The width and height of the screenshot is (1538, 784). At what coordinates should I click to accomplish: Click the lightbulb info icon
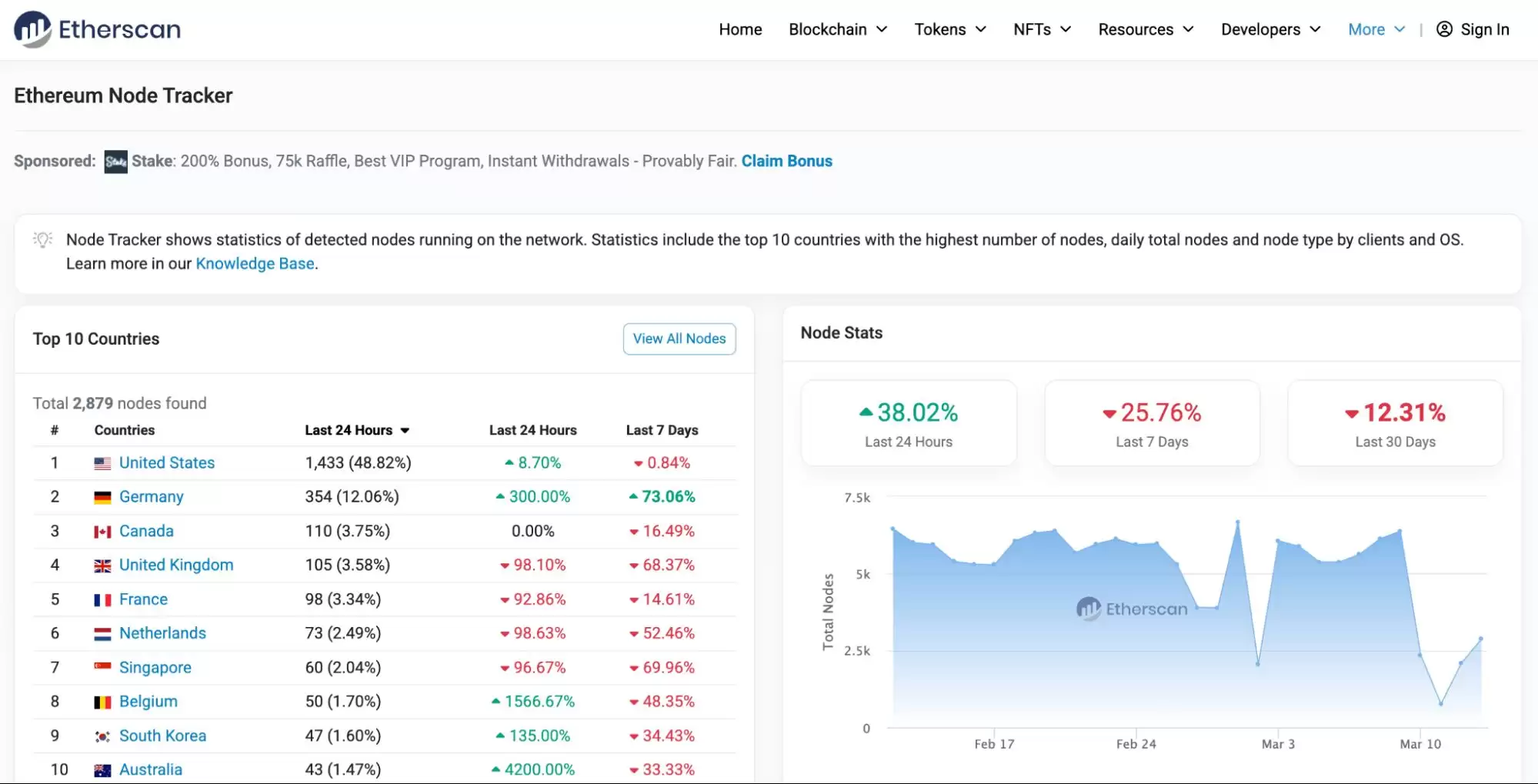pos(43,240)
